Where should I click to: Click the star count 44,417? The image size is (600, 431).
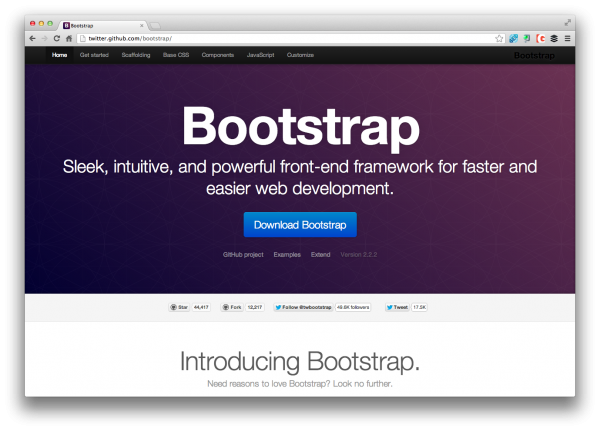click(201, 307)
